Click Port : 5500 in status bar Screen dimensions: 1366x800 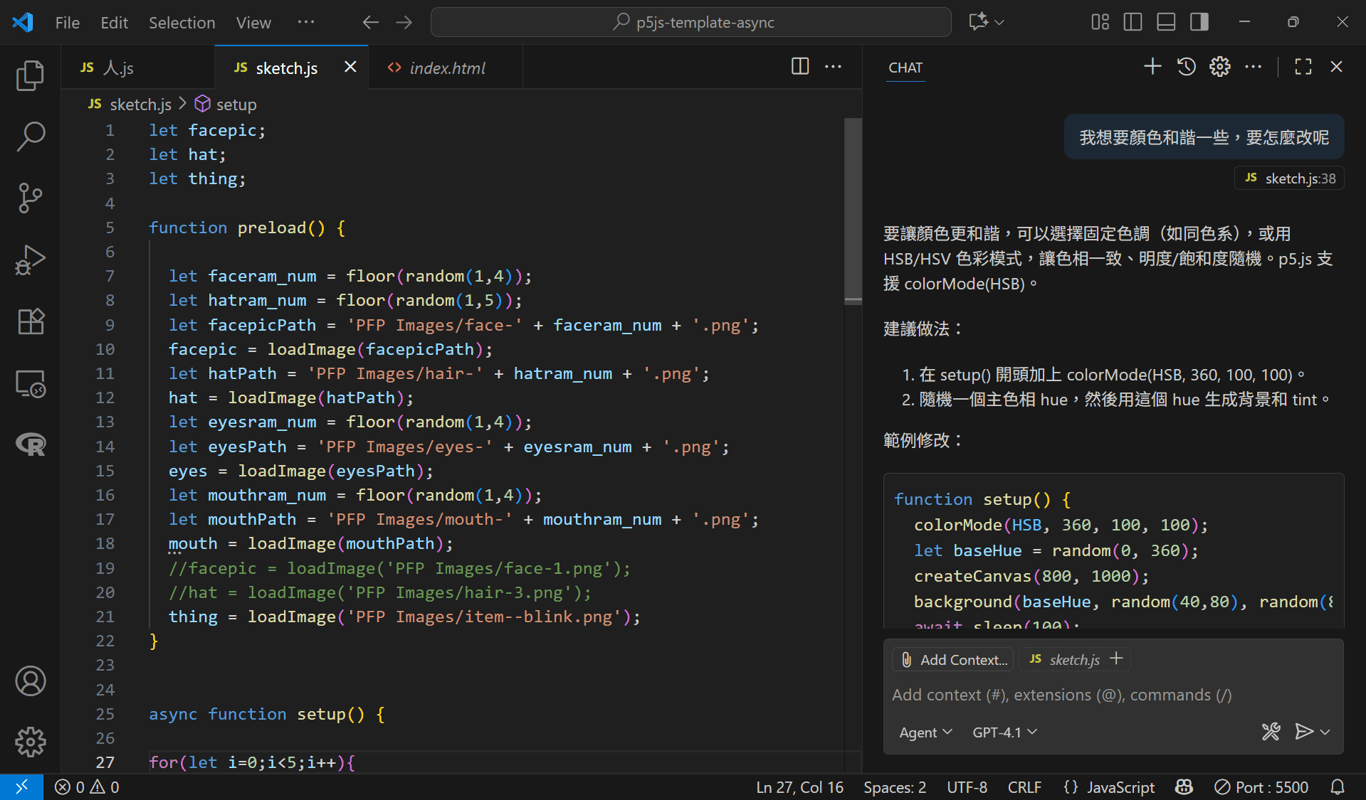click(x=1260, y=787)
